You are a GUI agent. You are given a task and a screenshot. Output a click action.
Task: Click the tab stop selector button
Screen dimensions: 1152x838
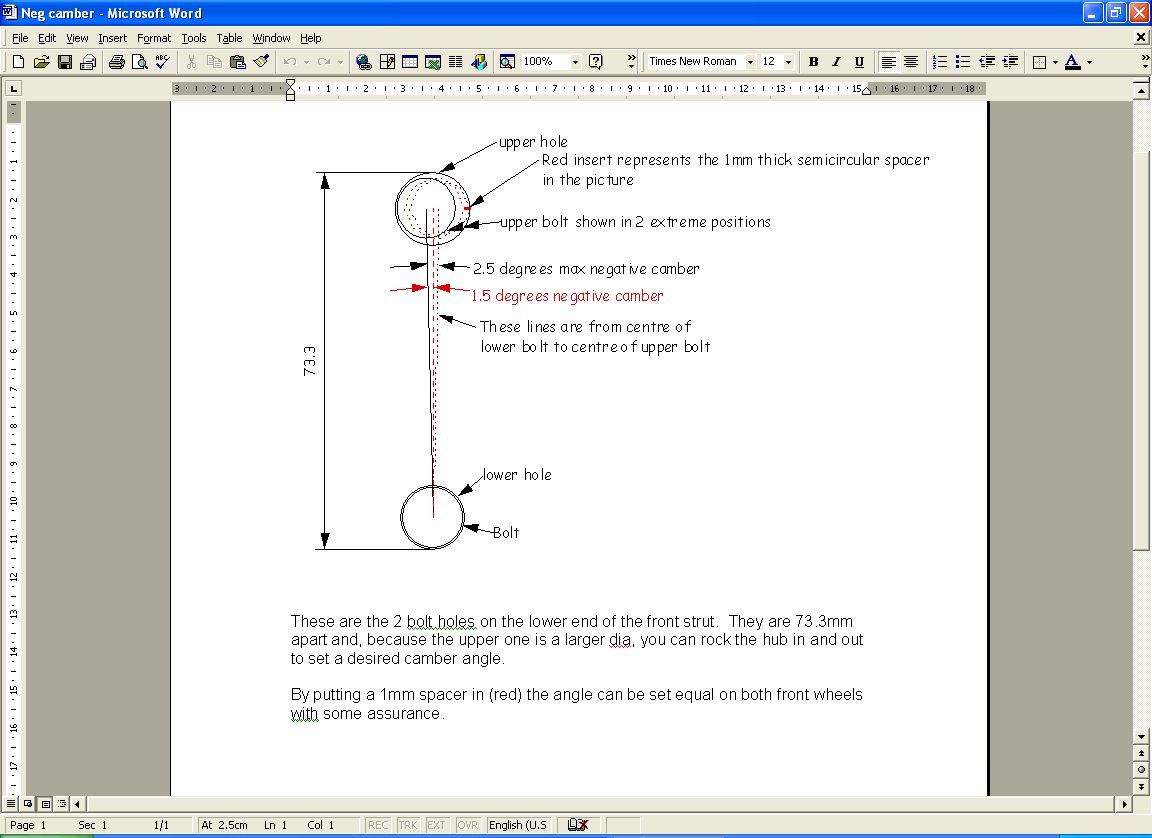(13, 89)
